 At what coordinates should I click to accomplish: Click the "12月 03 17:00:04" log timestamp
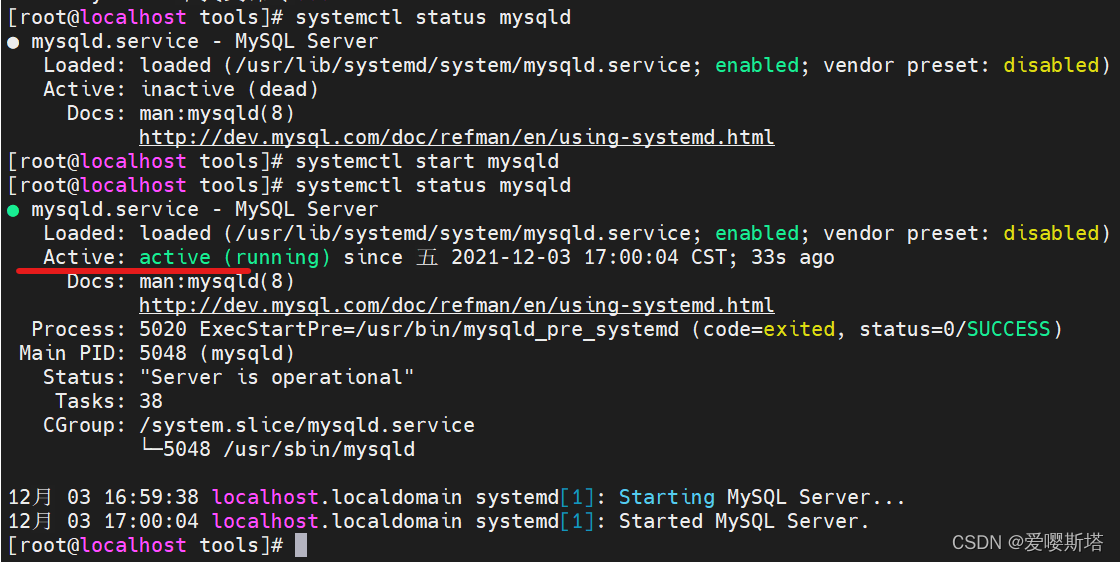(104, 521)
